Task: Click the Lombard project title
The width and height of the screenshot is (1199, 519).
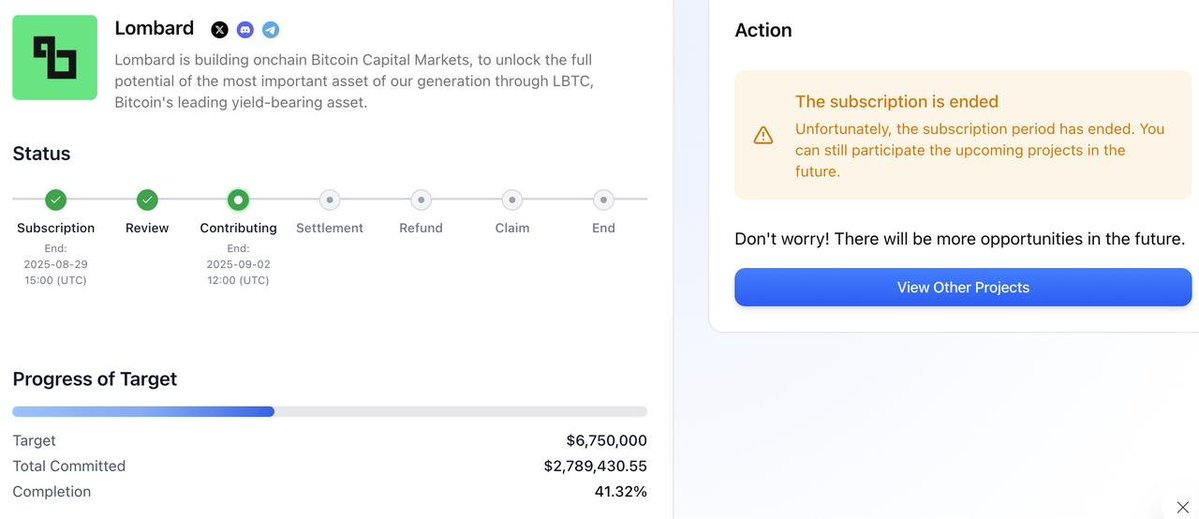Action: 154,28
